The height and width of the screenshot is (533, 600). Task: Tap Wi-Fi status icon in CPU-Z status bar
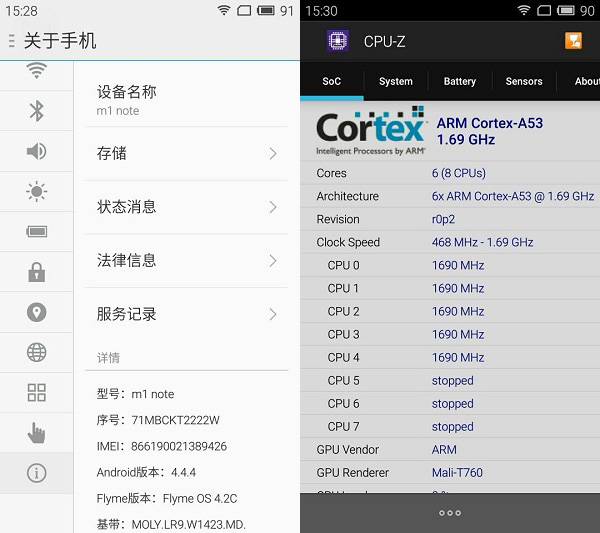[523, 10]
